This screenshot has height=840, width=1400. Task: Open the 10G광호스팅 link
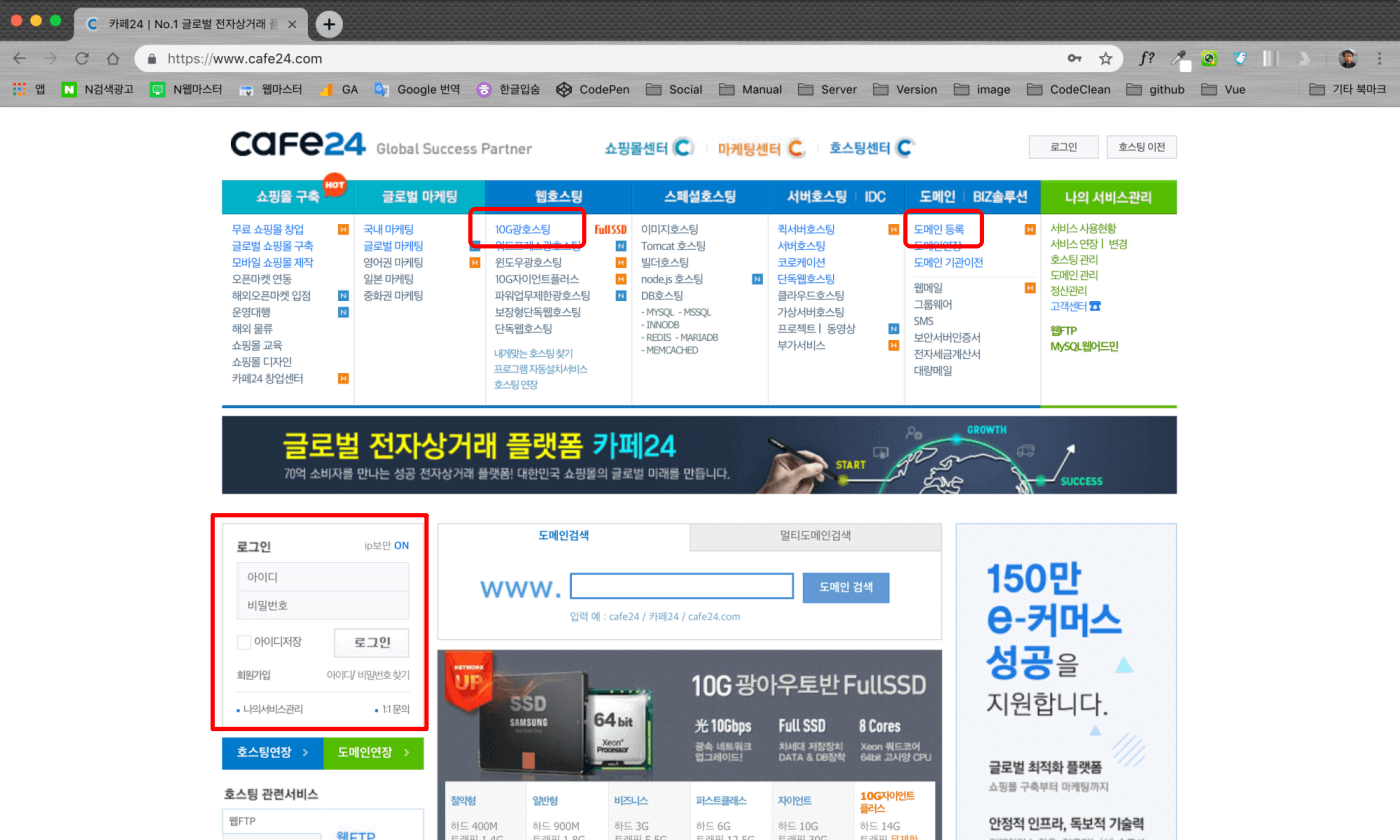click(x=523, y=229)
